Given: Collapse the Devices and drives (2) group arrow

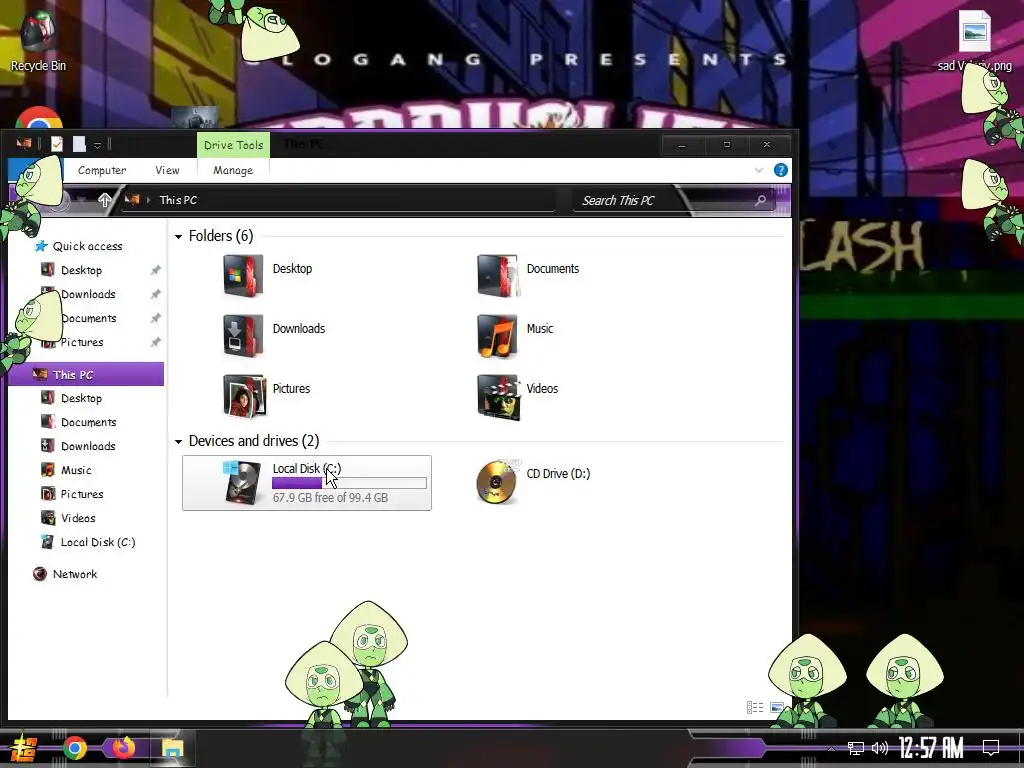Looking at the screenshot, I should 178,441.
